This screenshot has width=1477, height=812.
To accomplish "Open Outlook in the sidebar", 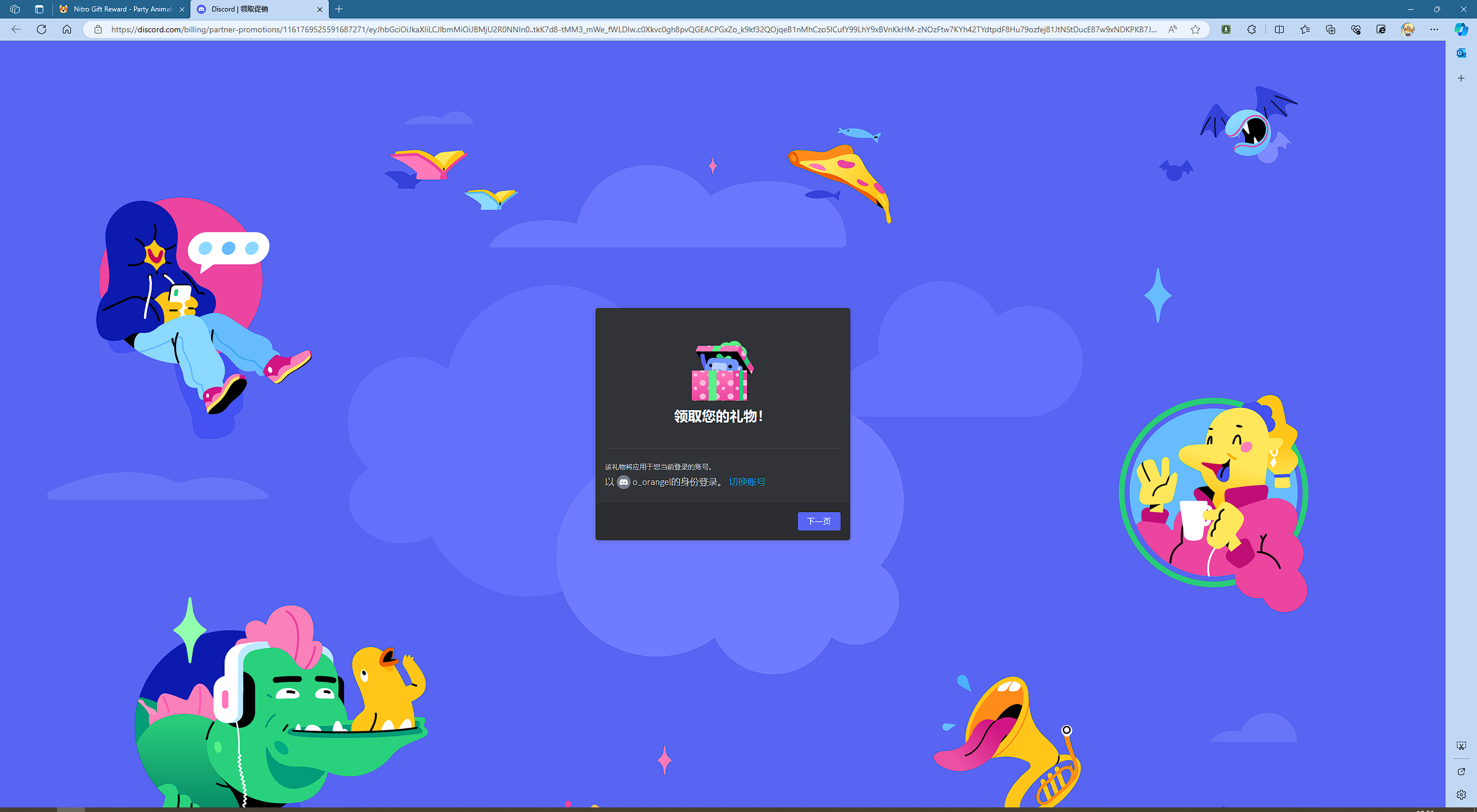I will [x=1461, y=53].
